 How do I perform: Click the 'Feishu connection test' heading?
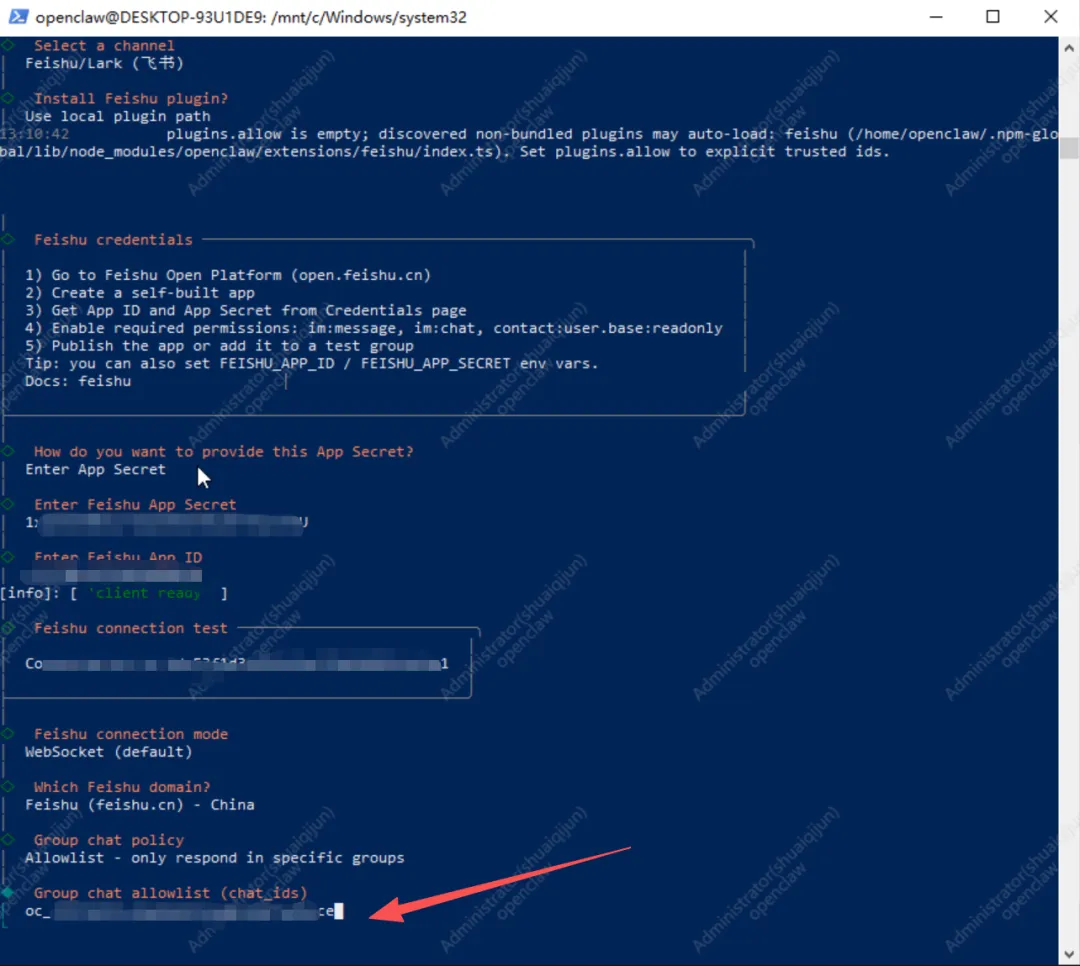131,628
